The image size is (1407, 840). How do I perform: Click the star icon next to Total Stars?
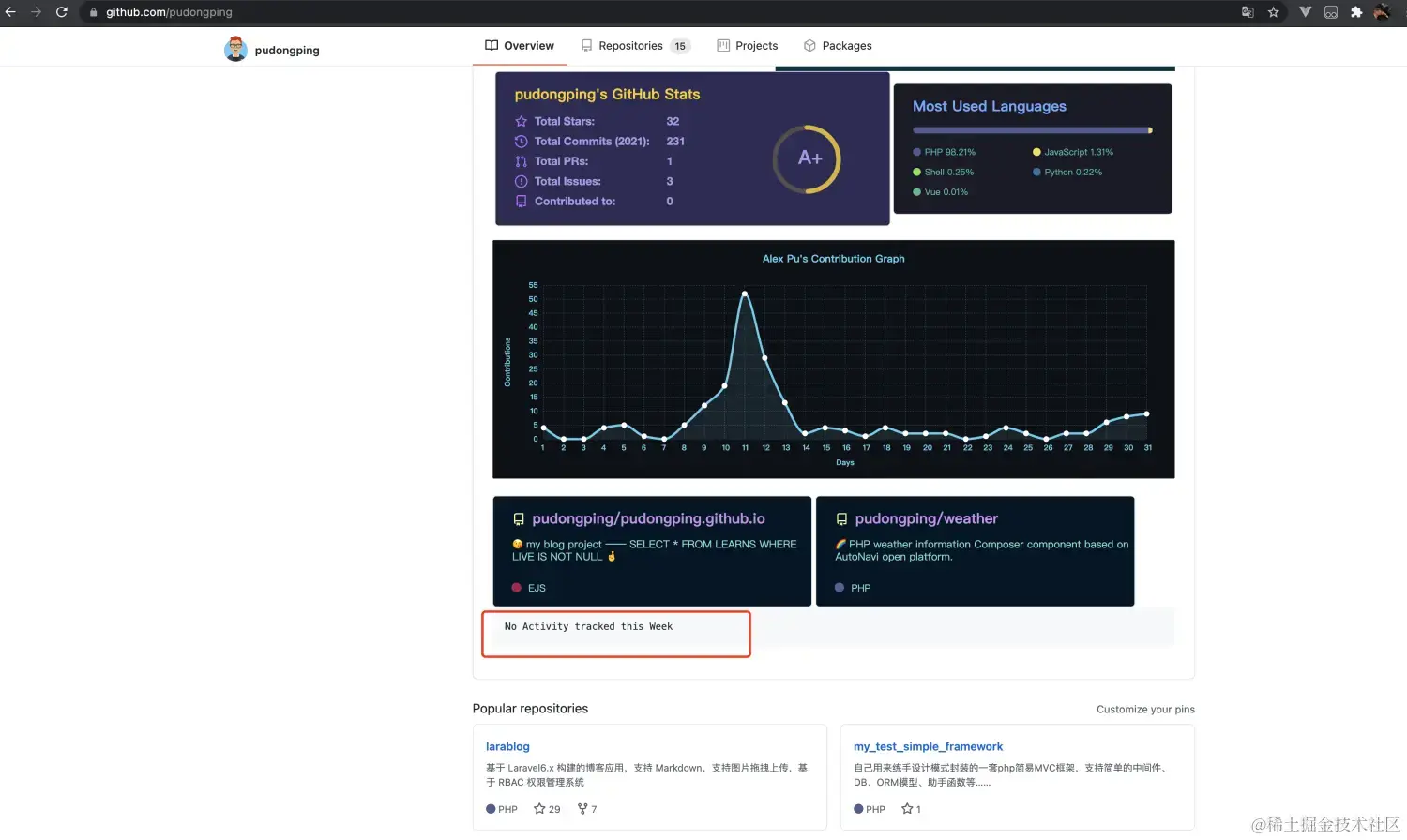[x=522, y=121]
